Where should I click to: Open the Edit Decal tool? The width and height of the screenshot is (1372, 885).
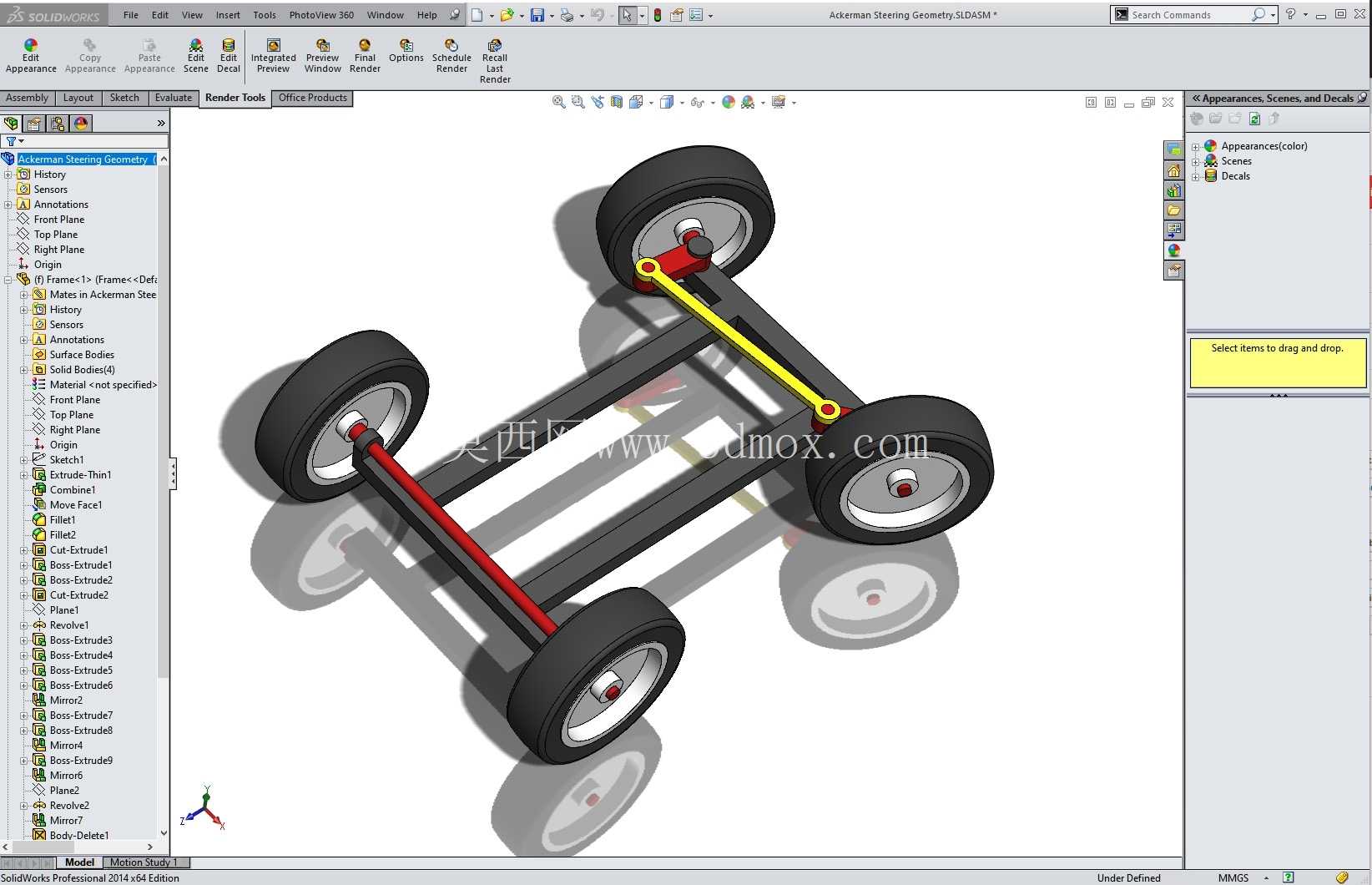point(229,56)
